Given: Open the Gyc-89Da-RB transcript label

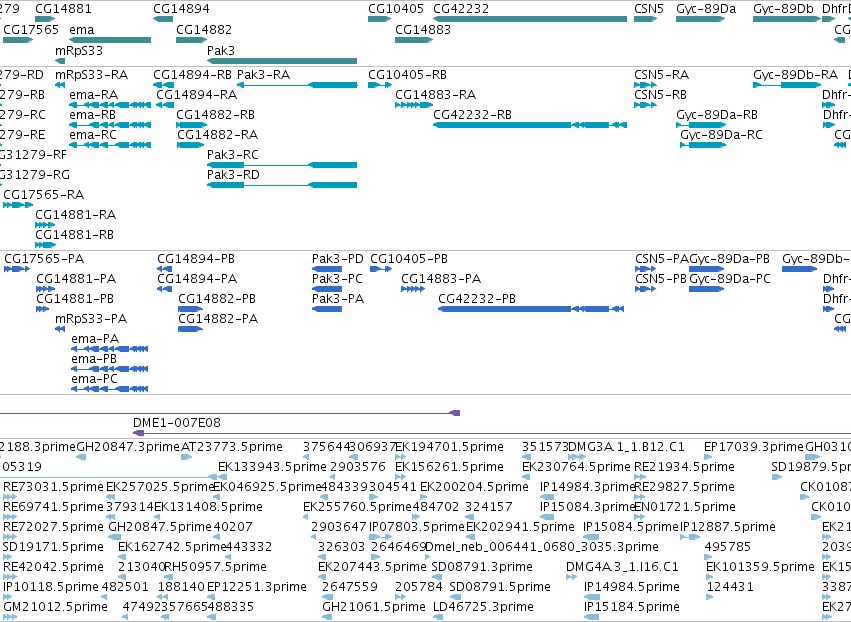Looking at the screenshot, I should tap(717, 115).
